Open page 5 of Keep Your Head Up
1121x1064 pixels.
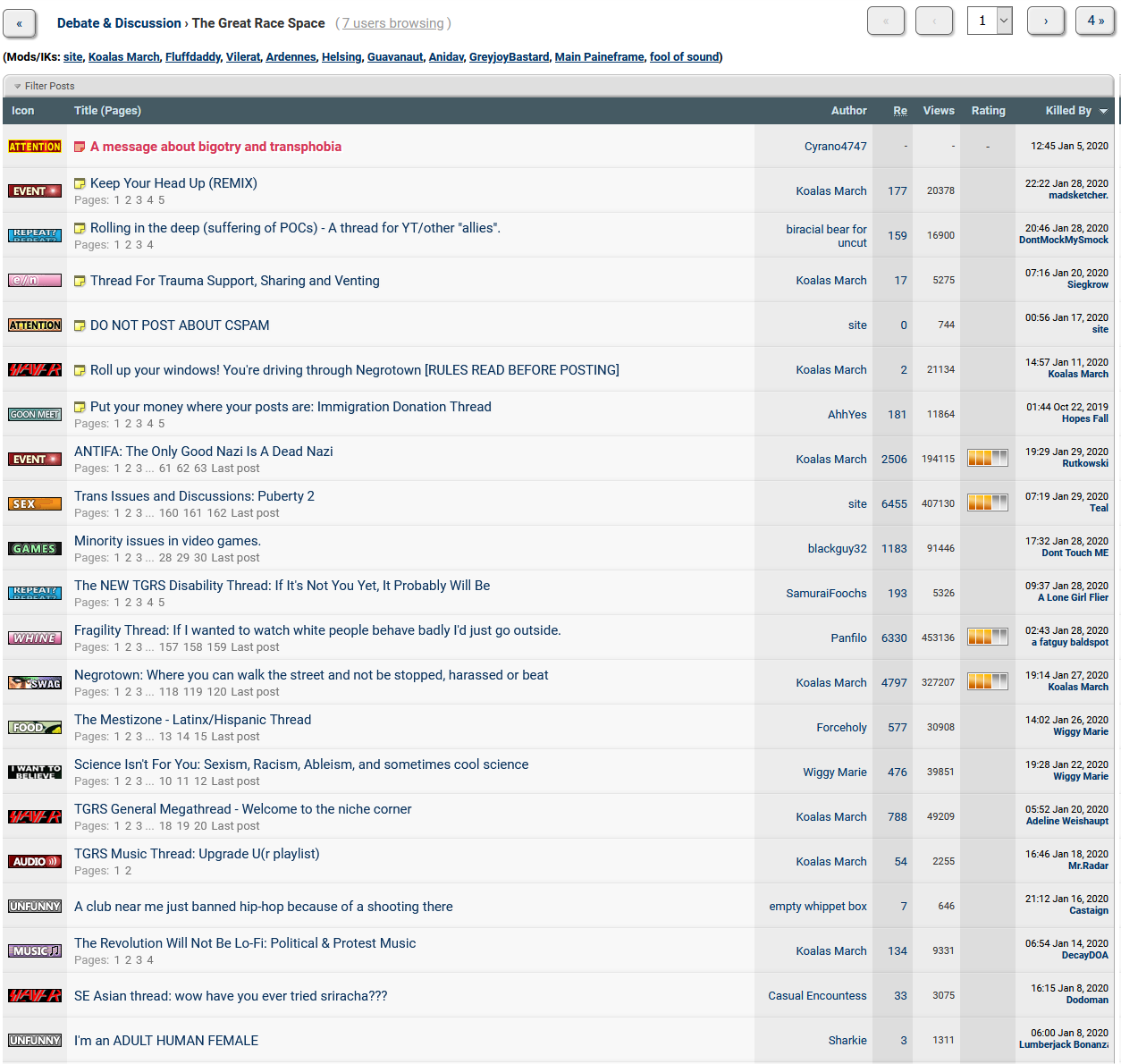[161, 200]
